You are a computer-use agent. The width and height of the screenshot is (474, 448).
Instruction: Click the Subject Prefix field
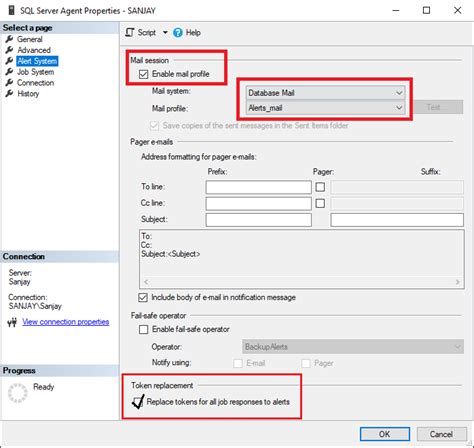click(259, 220)
